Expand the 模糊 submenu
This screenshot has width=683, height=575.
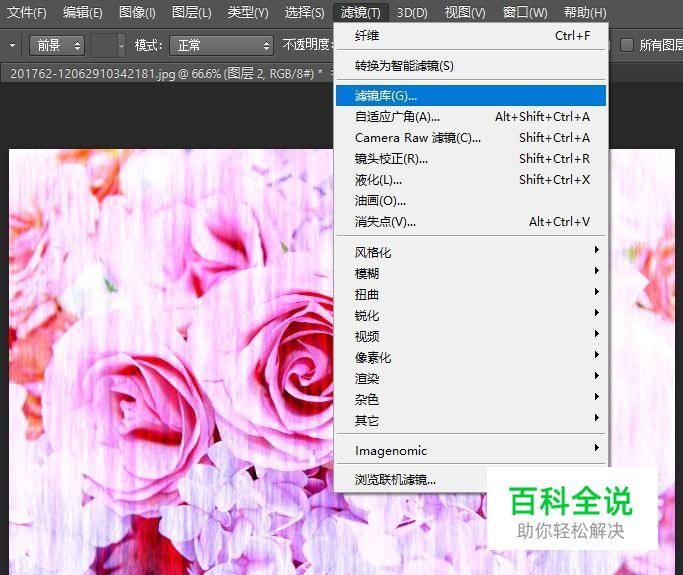[471, 273]
